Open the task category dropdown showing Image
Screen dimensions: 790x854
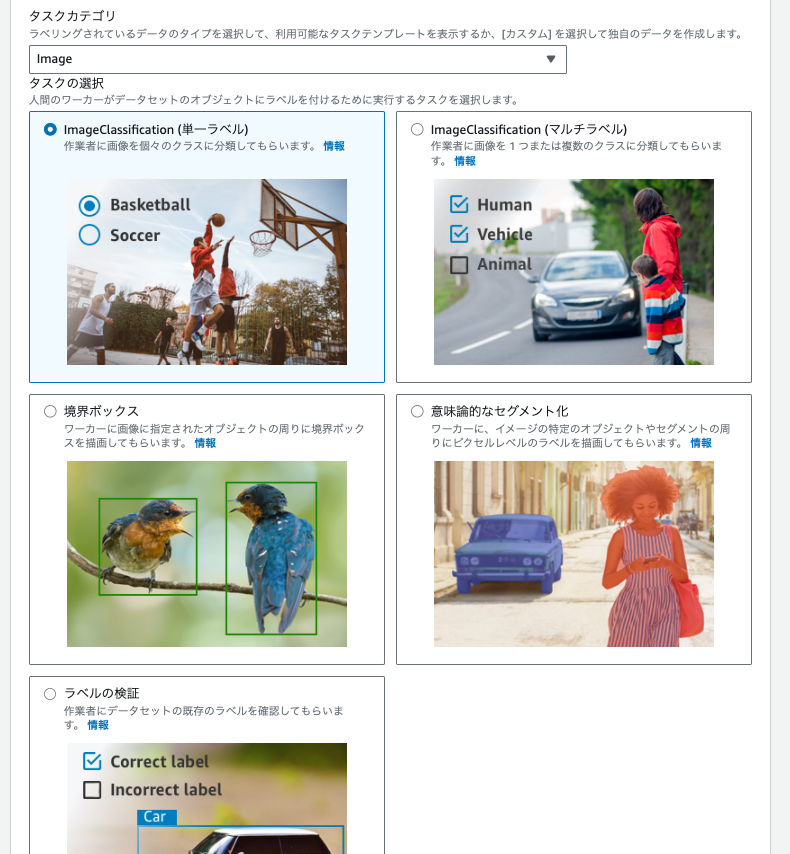pyautogui.click(x=297, y=59)
